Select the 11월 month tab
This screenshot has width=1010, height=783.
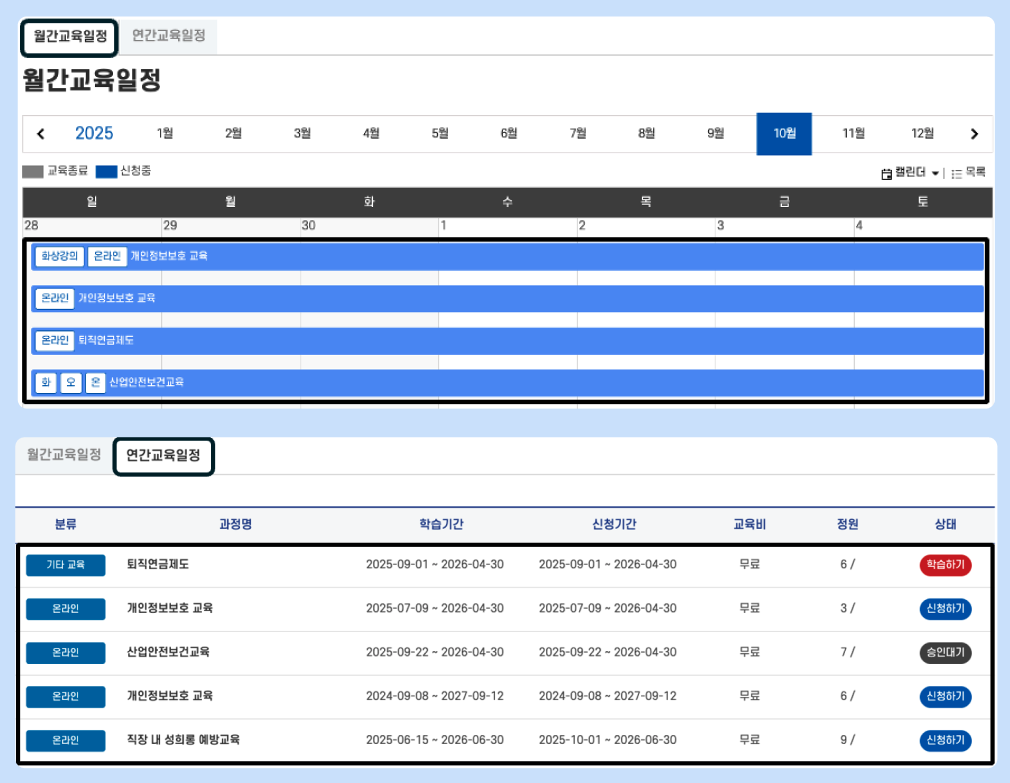click(x=853, y=134)
